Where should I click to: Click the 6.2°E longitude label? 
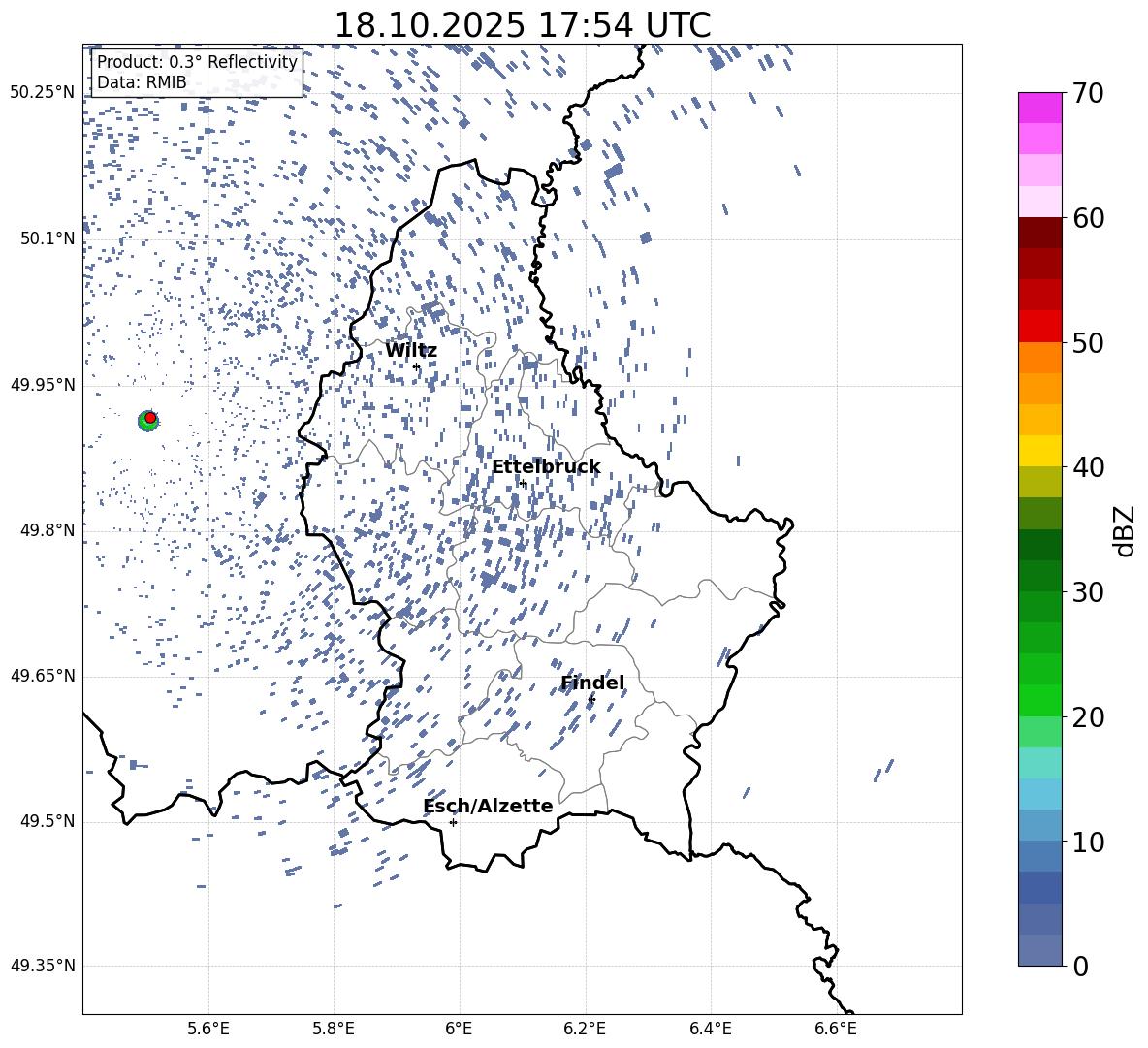point(585,1029)
